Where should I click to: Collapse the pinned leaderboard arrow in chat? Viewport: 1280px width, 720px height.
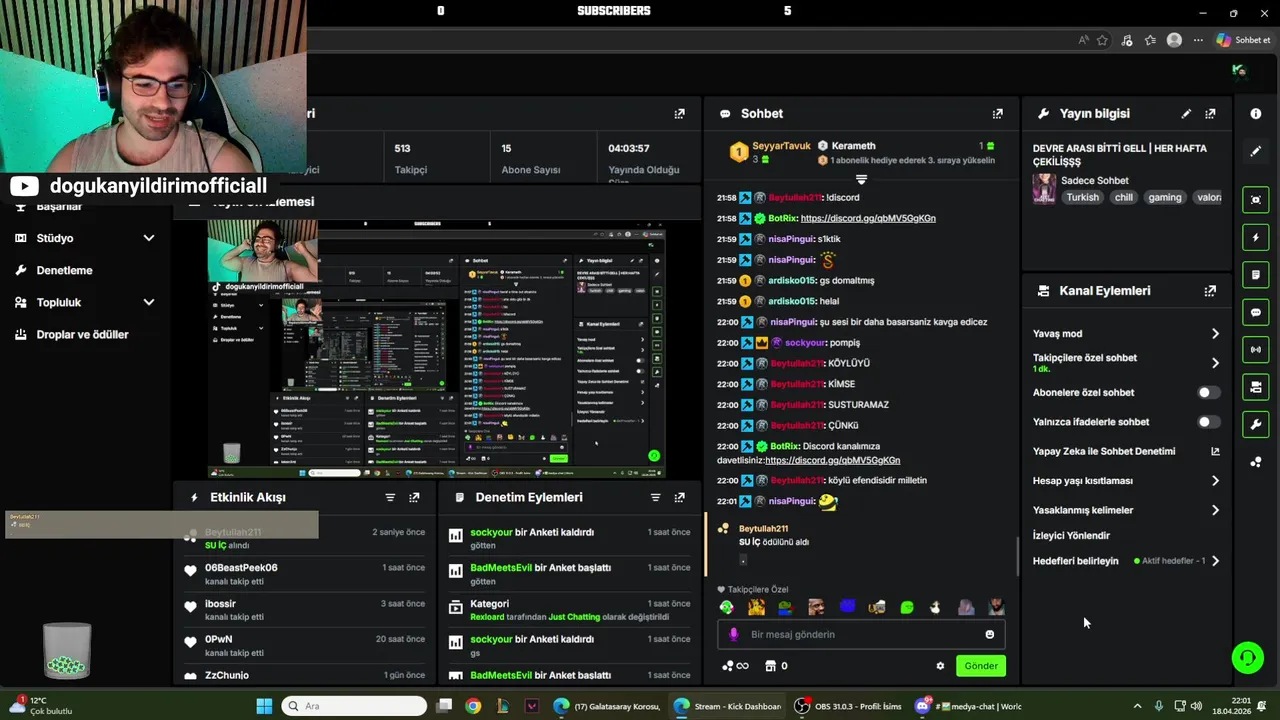click(861, 180)
